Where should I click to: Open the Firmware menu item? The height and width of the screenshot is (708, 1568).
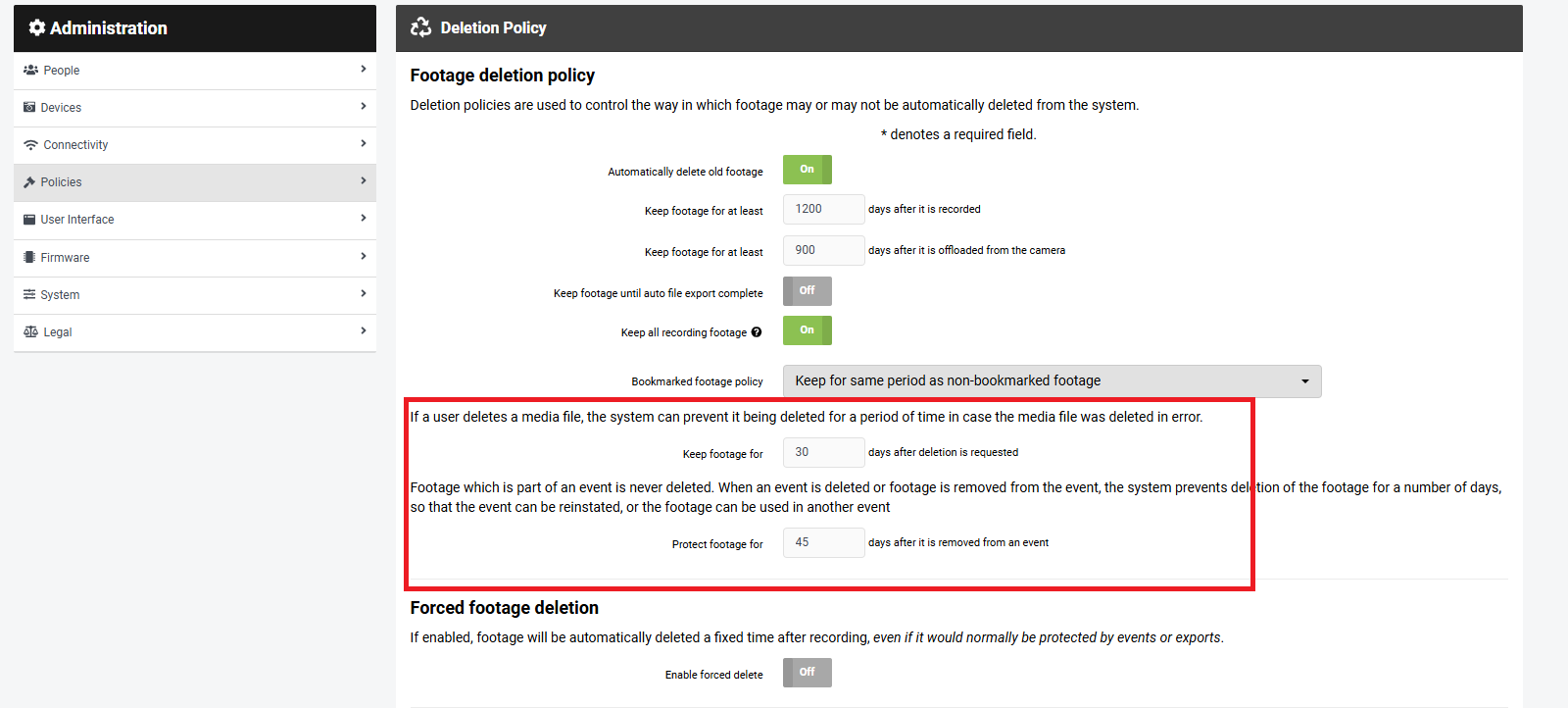[x=195, y=258]
